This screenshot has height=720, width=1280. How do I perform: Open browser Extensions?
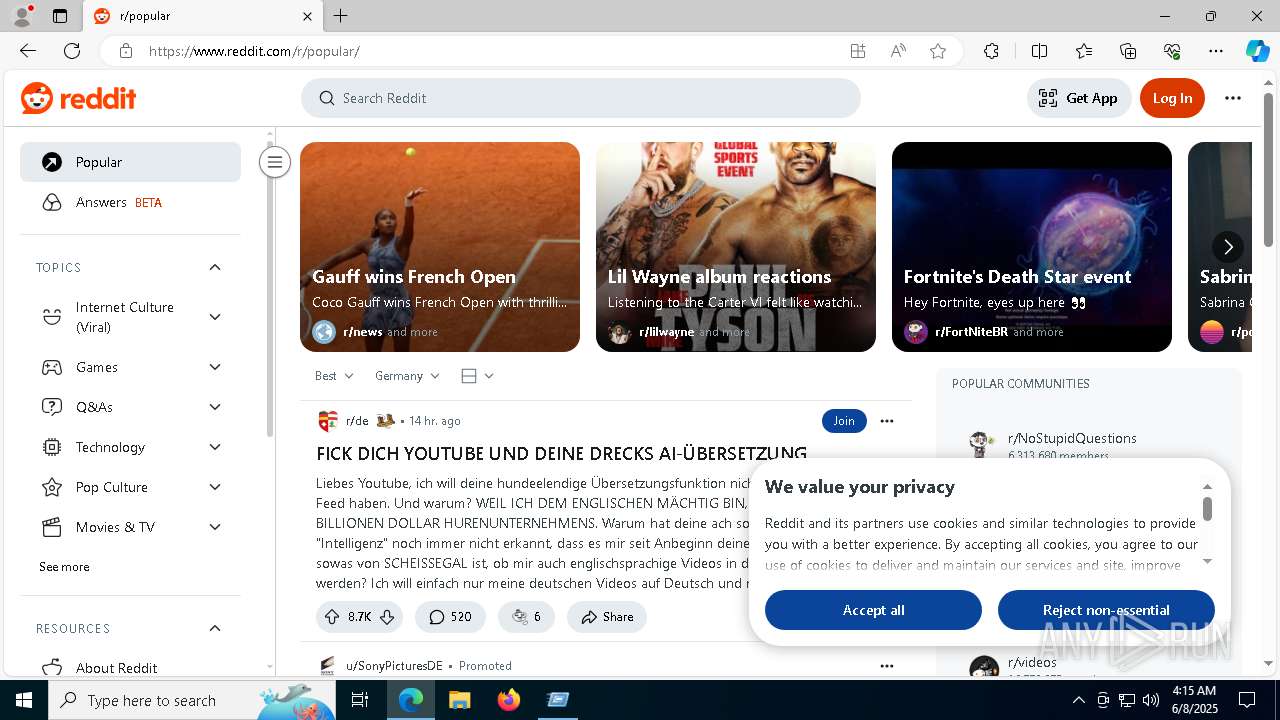click(x=991, y=51)
